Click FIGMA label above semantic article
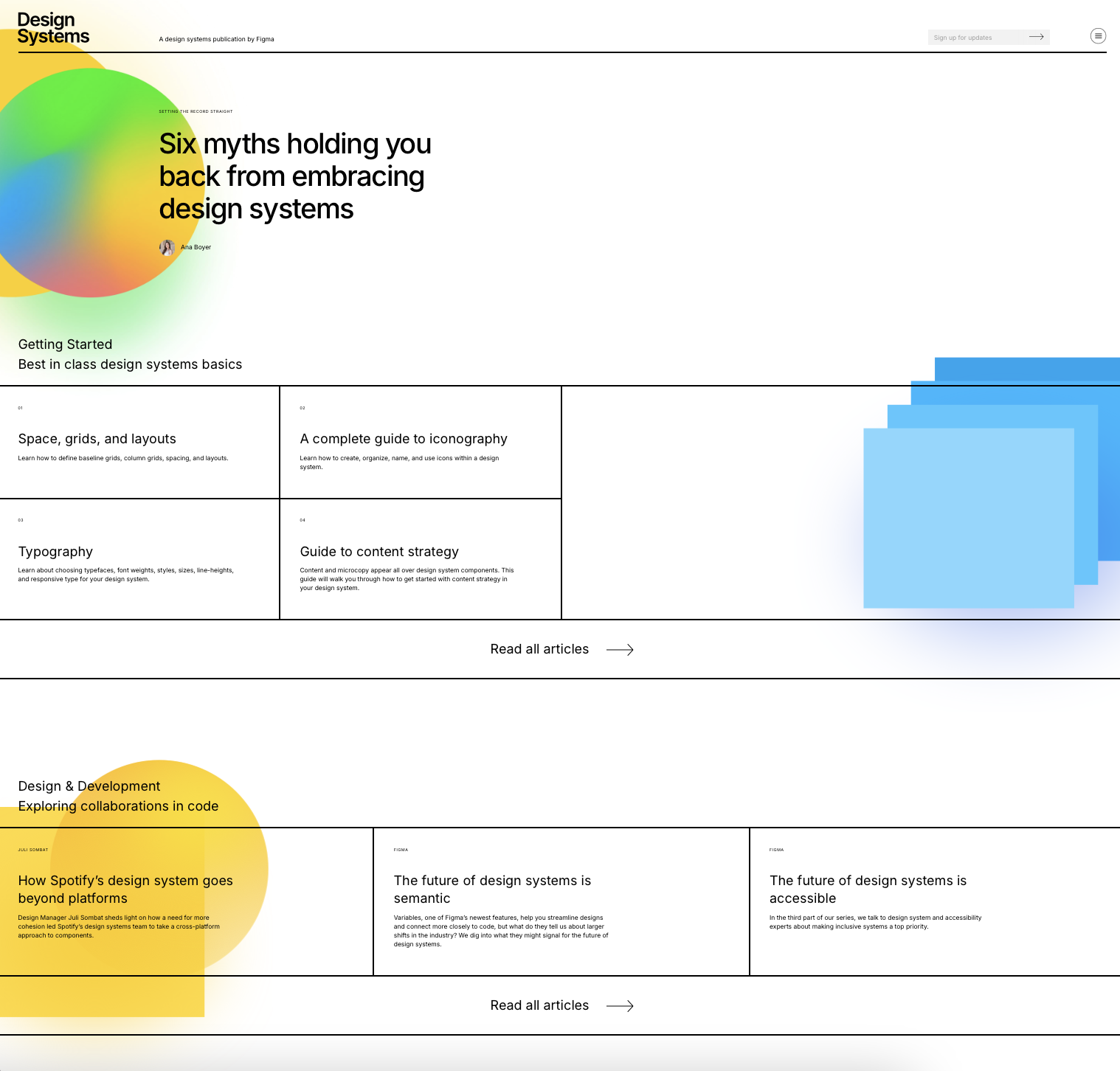This screenshot has height=1071, width=1120. [x=401, y=850]
